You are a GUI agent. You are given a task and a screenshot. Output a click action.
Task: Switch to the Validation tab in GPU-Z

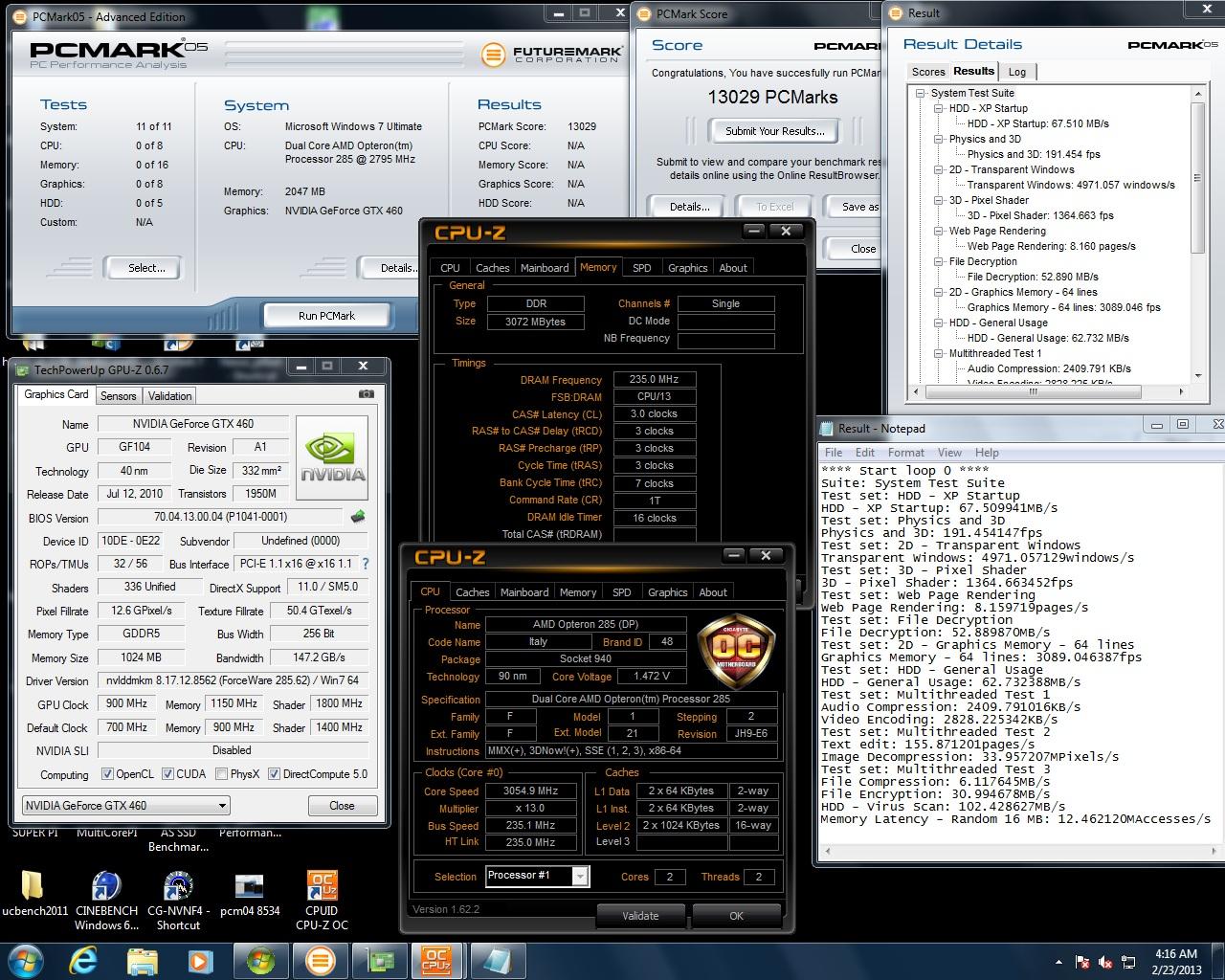(170, 396)
